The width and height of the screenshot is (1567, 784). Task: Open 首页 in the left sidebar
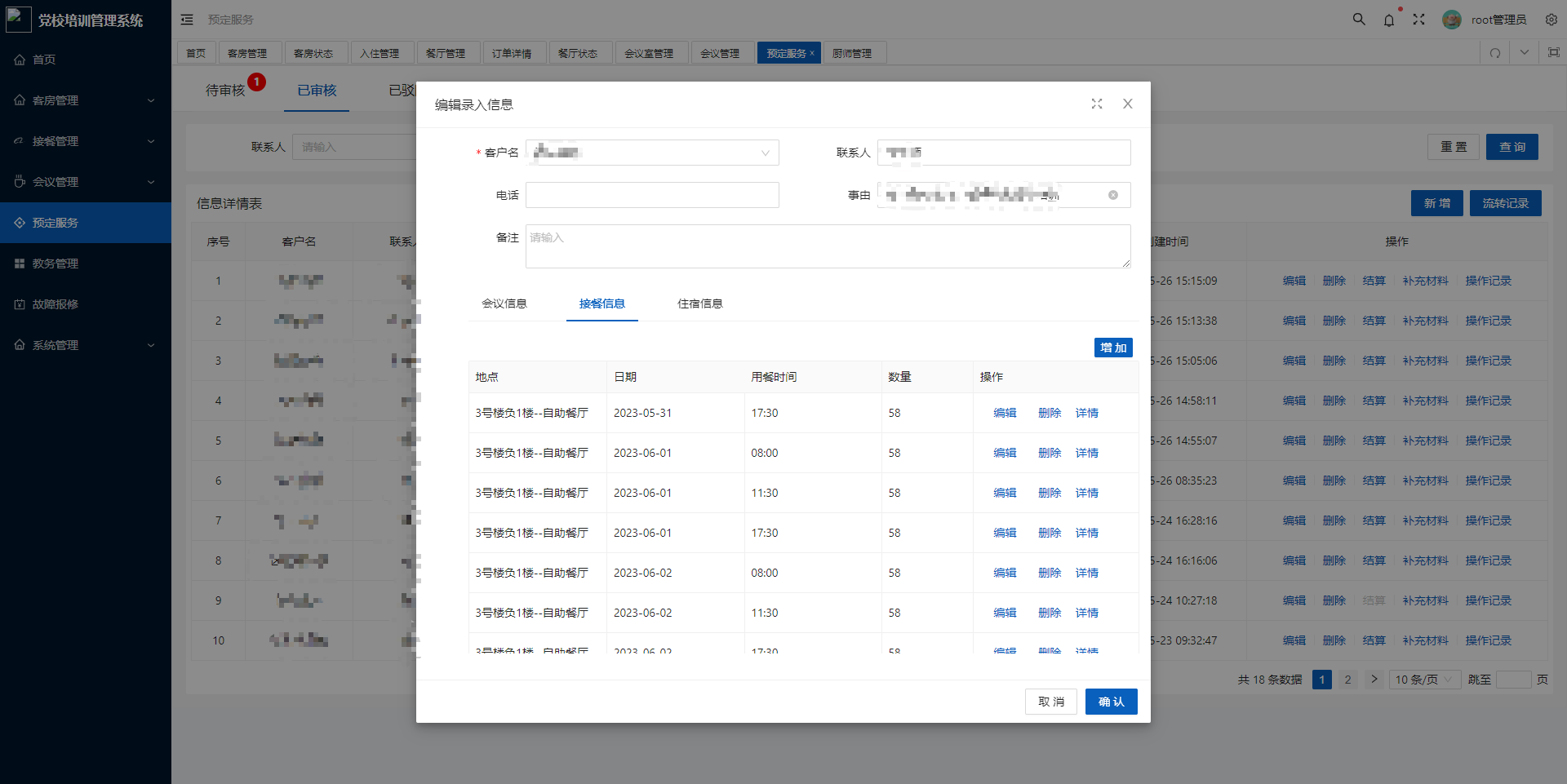[86, 60]
